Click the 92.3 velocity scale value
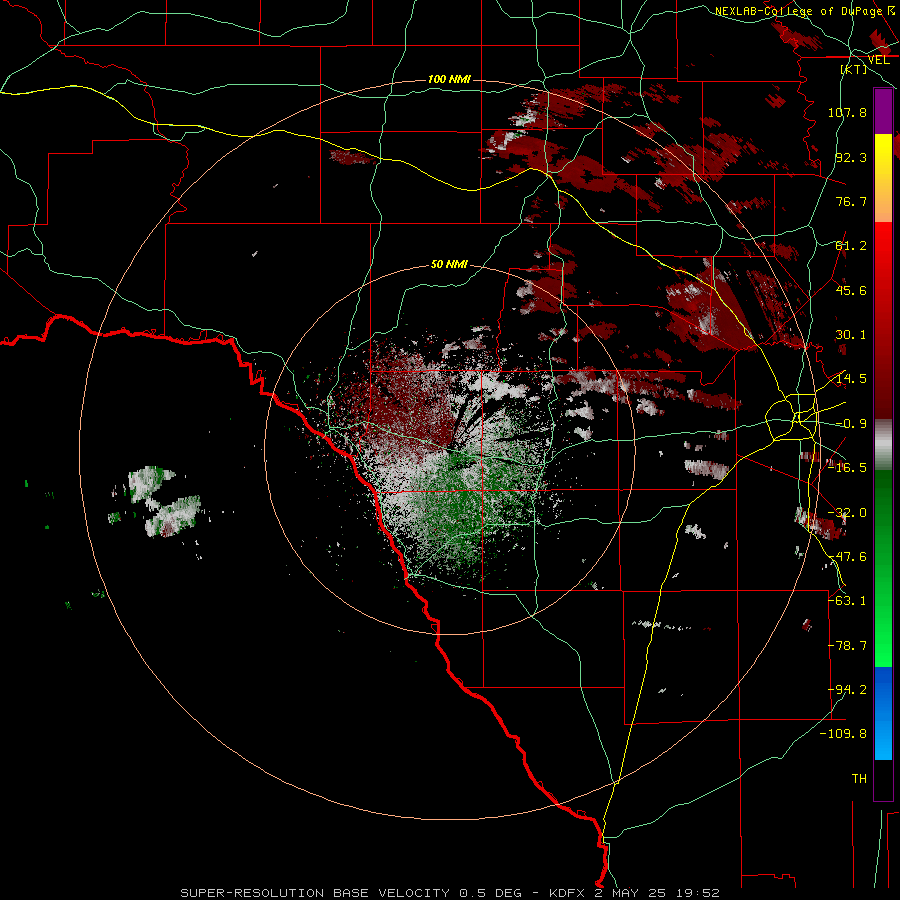This screenshot has width=900, height=900. pyautogui.click(x=851, y=157)
